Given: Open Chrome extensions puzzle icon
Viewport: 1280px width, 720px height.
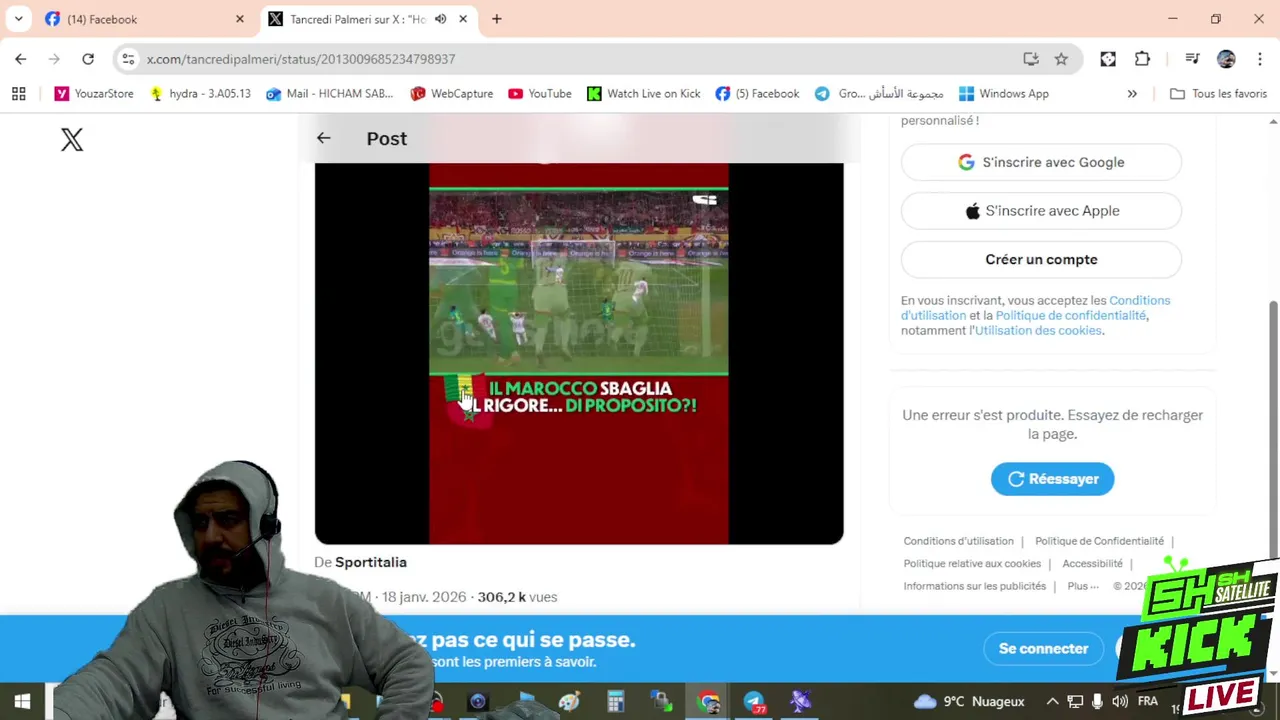Looking at the screenshot, I should coord(1142,59).
